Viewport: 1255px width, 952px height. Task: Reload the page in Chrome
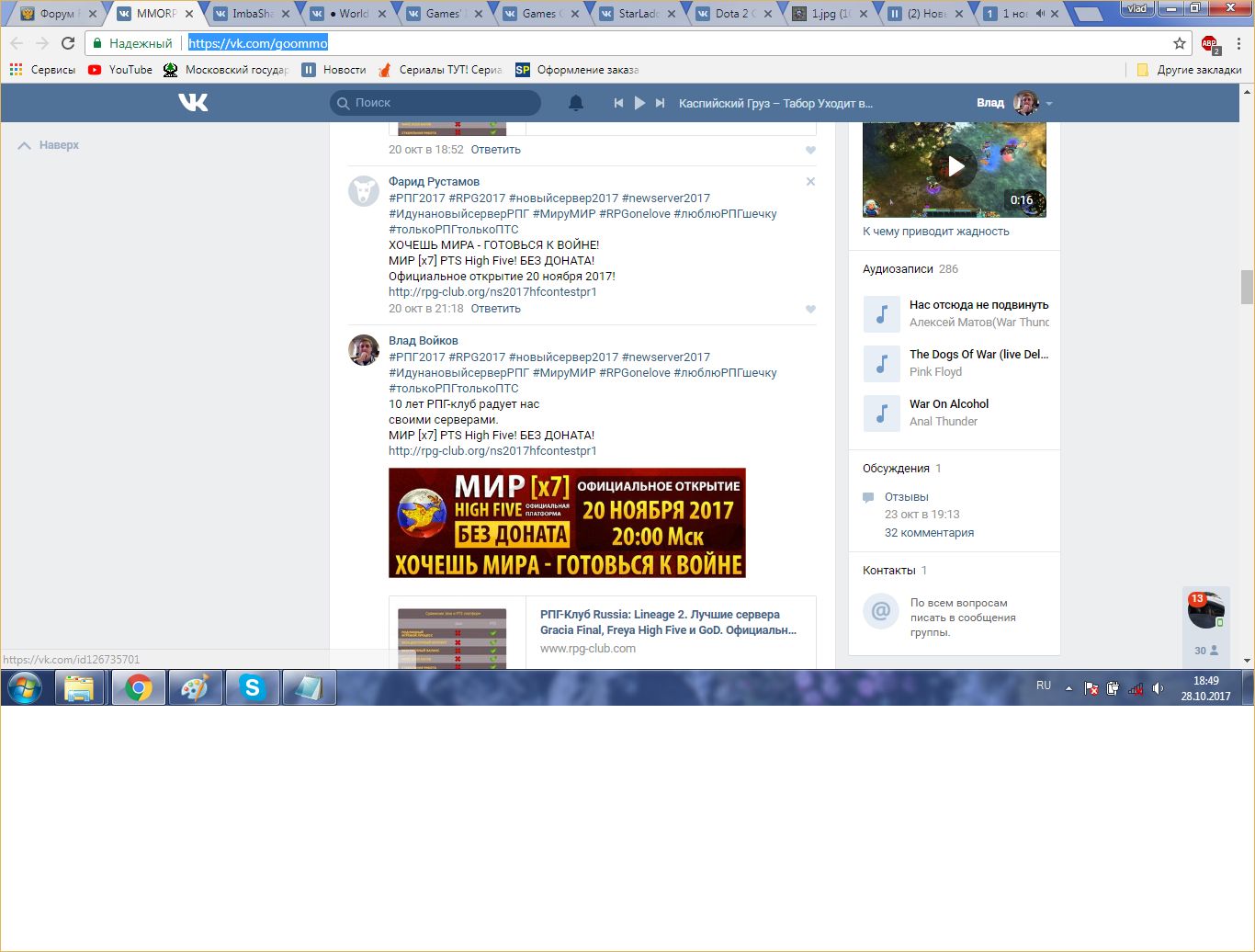coord(68,43)
